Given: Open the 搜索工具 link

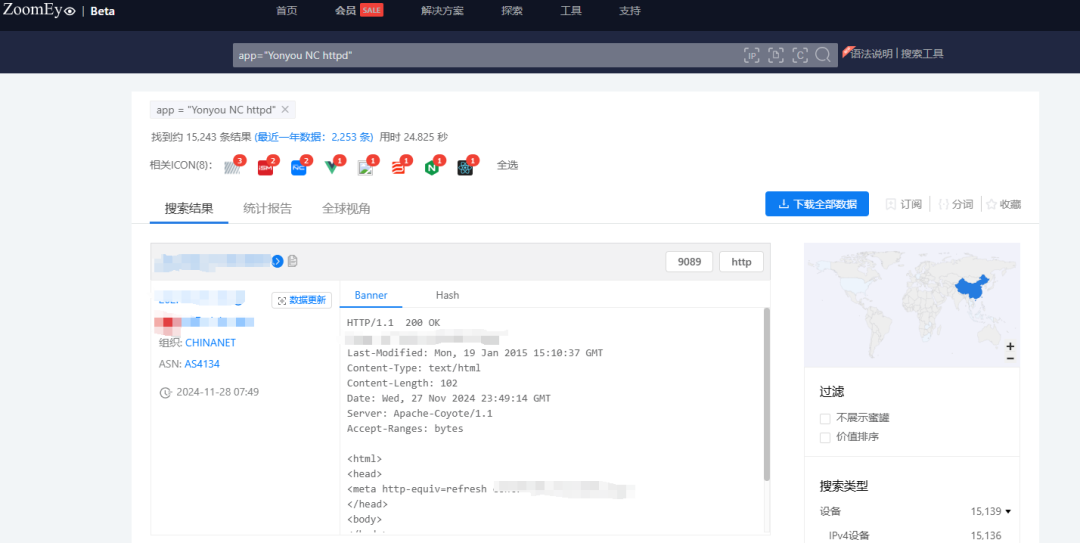Looking at the screenshot, I should click(922, 54).
